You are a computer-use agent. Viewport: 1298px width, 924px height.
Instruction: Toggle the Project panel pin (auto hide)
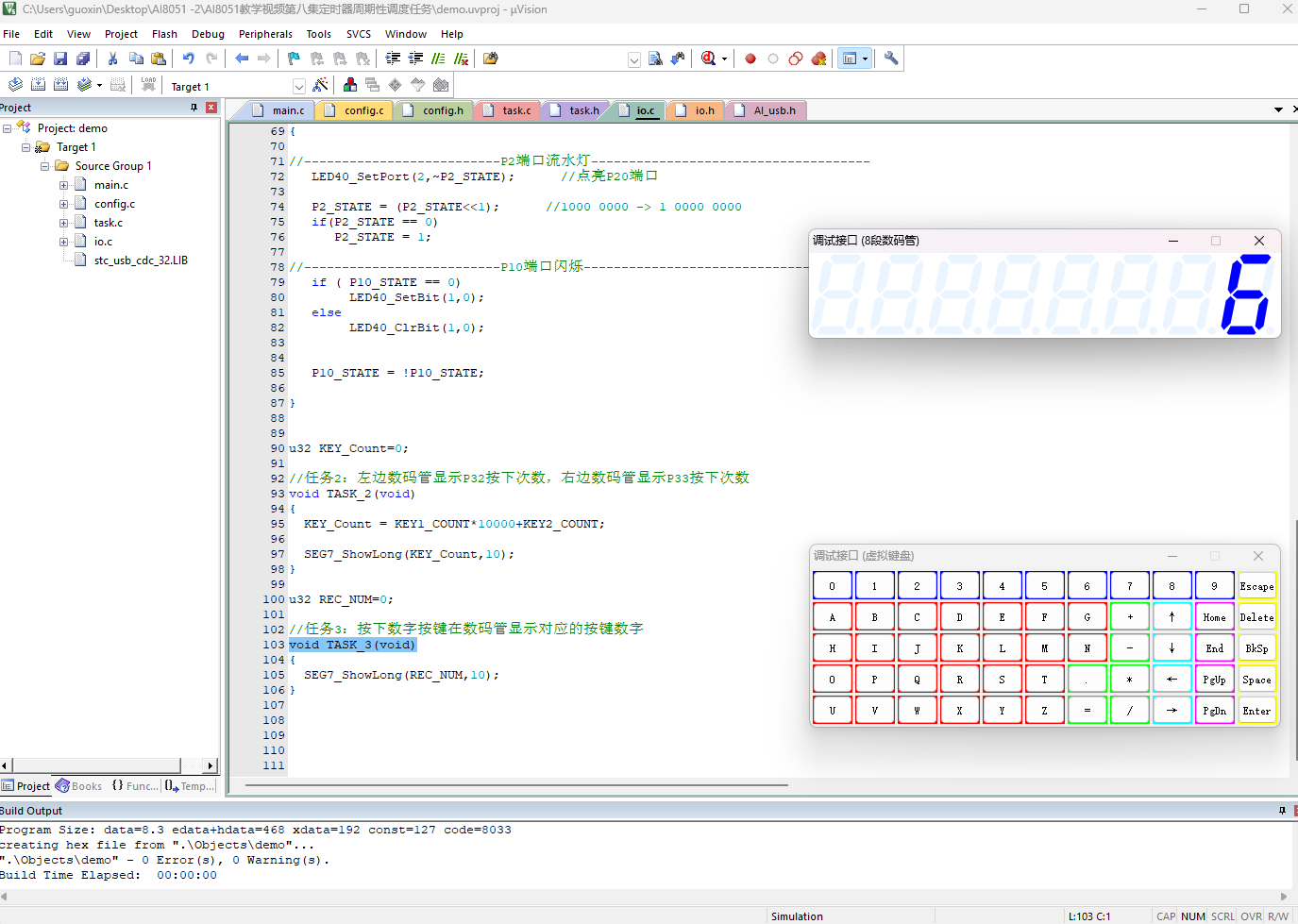coord(194,108)
